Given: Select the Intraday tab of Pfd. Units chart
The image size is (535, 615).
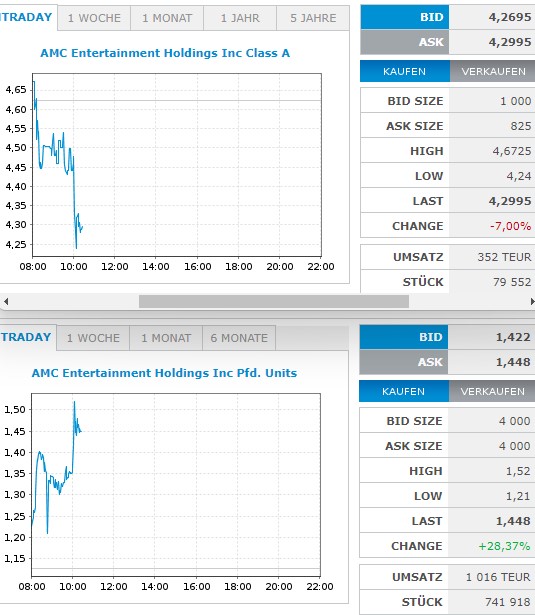Looking at the screenshot, I should (x=26, y=337).
